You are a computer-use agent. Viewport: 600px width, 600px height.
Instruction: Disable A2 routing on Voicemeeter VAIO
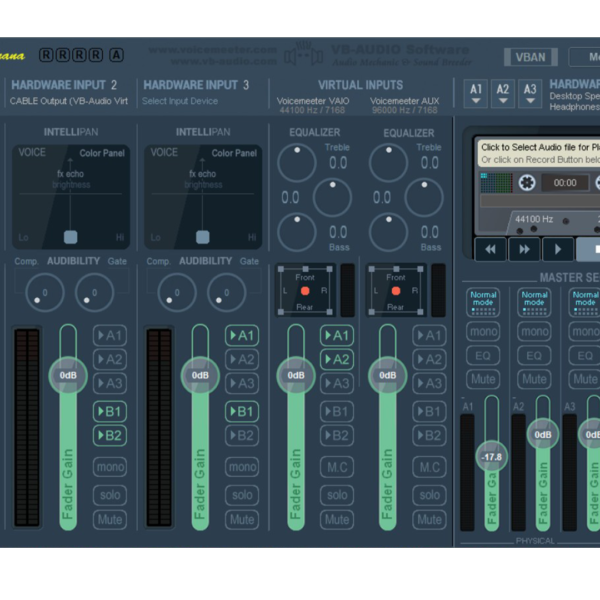337,359
